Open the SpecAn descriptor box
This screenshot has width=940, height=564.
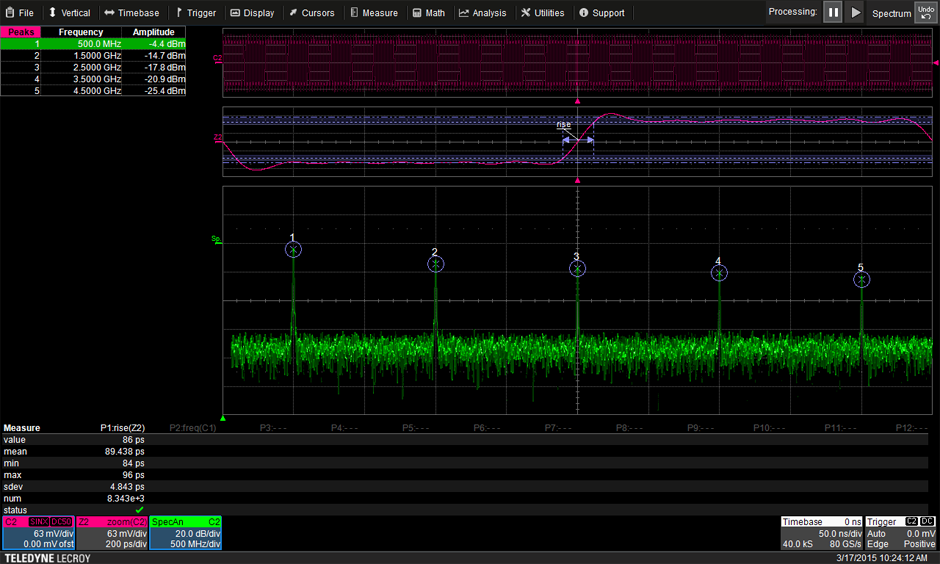click(186, 533)
